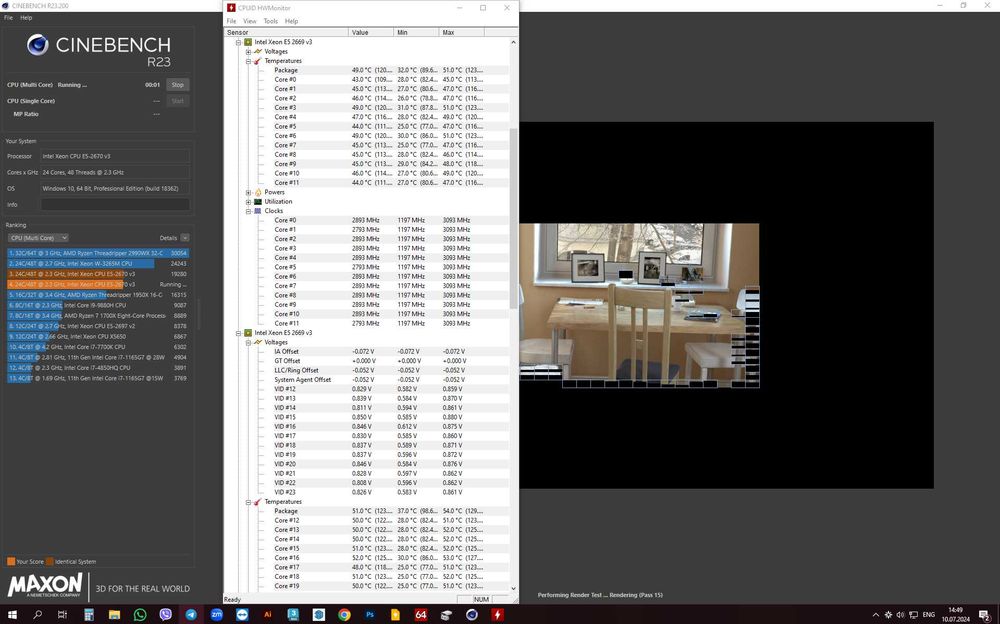Click HWMonitor scrollbar up arrow
This screenshot has height=624, width=1000.
tap(513, 42)
